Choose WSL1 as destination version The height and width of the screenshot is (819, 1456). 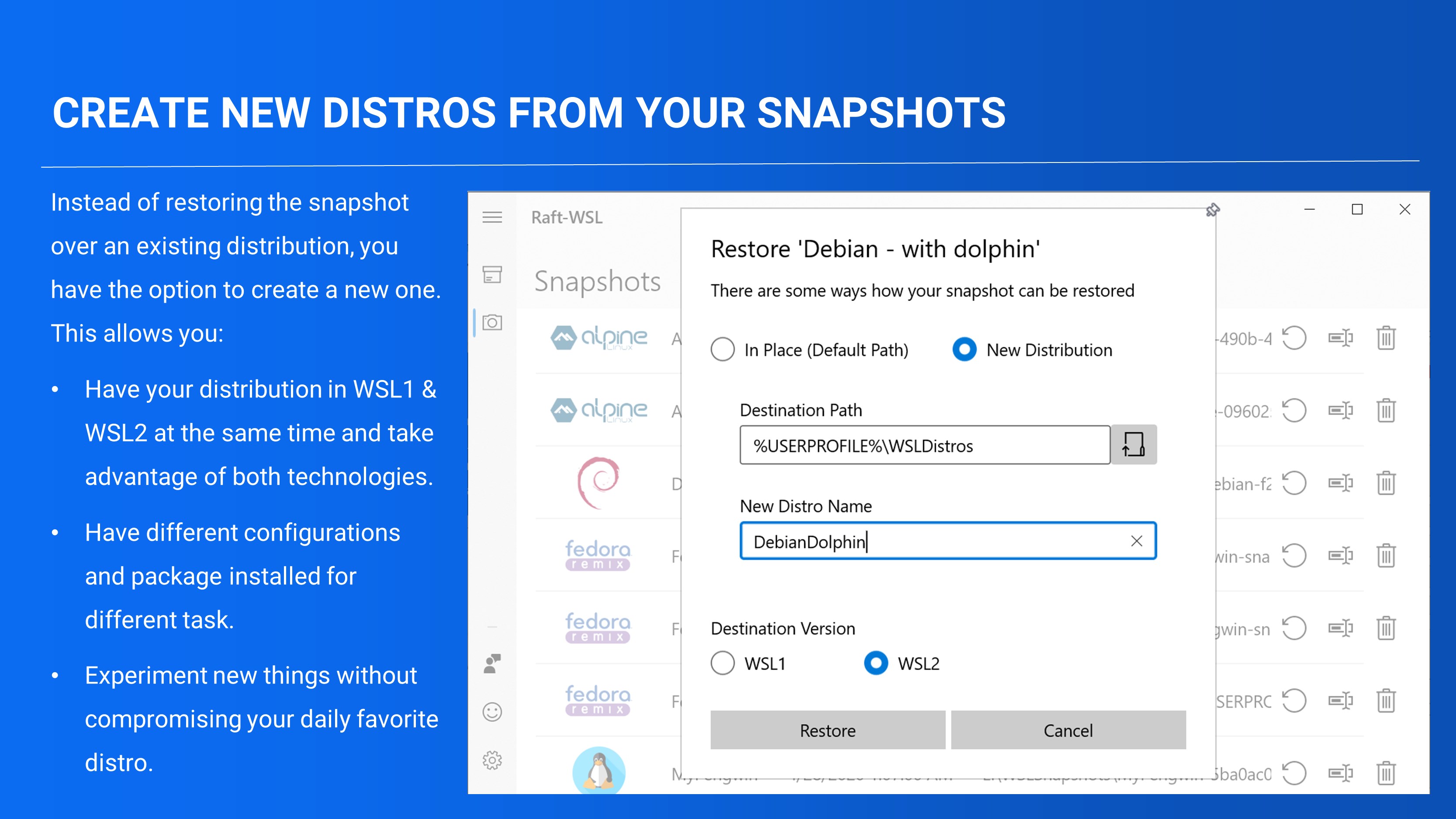click(723, 663)
